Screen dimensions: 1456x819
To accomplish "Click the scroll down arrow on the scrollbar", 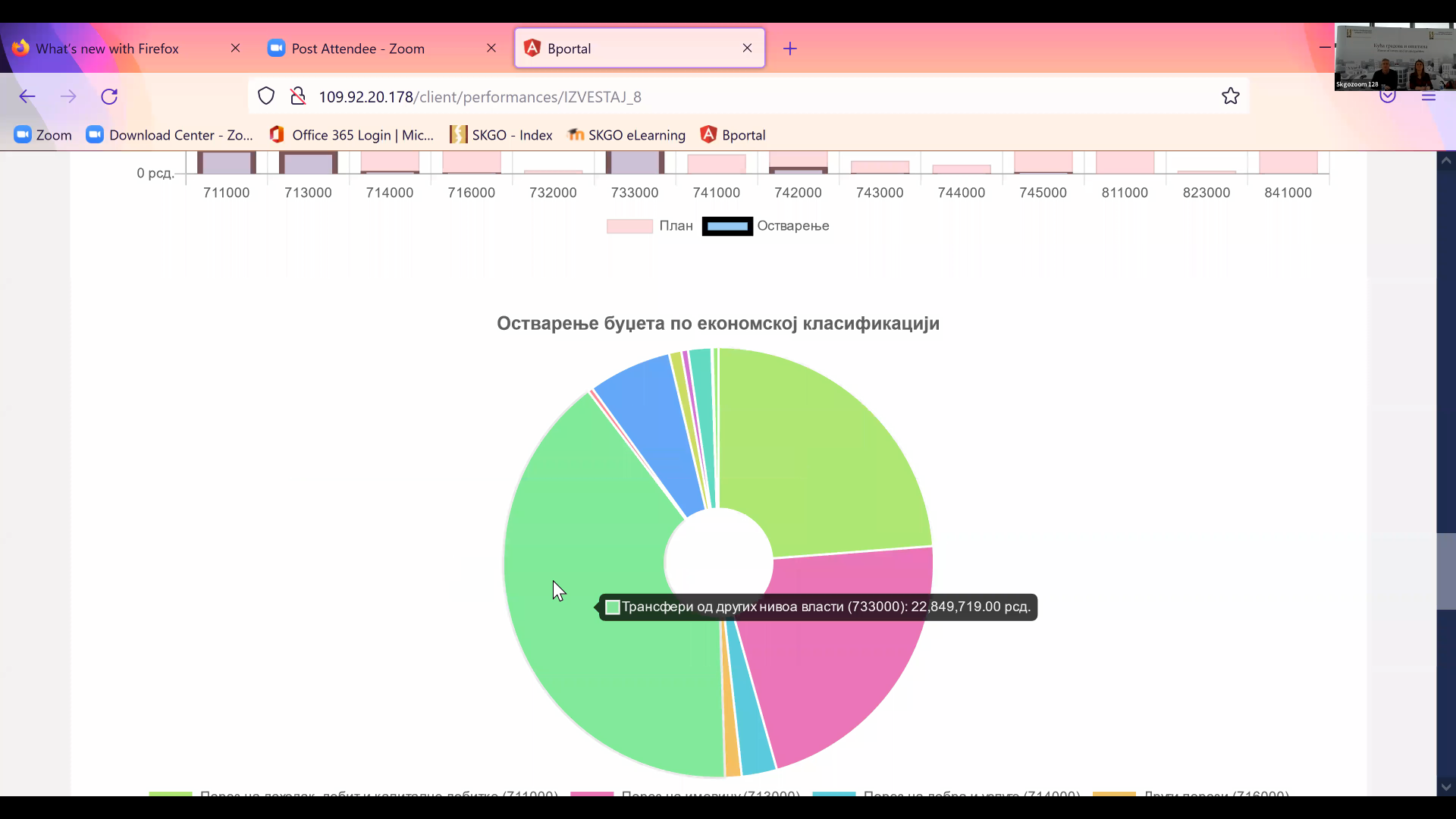I will click(x=1445, y=787).
